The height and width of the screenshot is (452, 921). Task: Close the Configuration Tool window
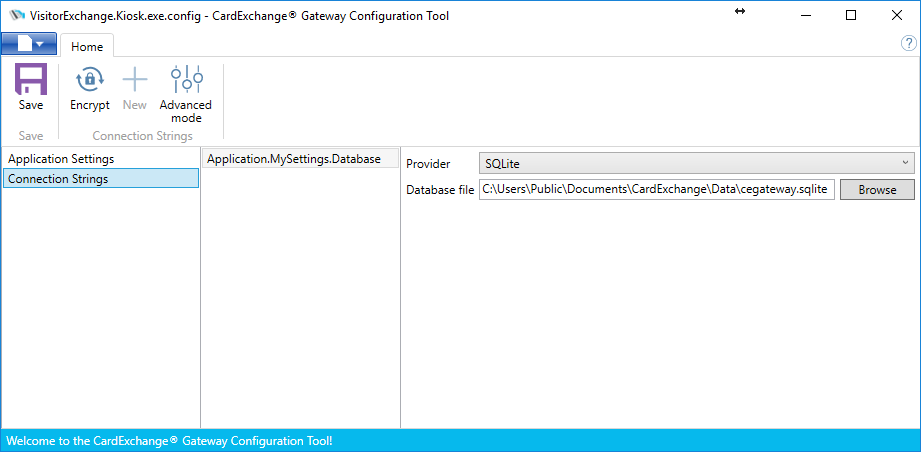(x=896, y=16)
